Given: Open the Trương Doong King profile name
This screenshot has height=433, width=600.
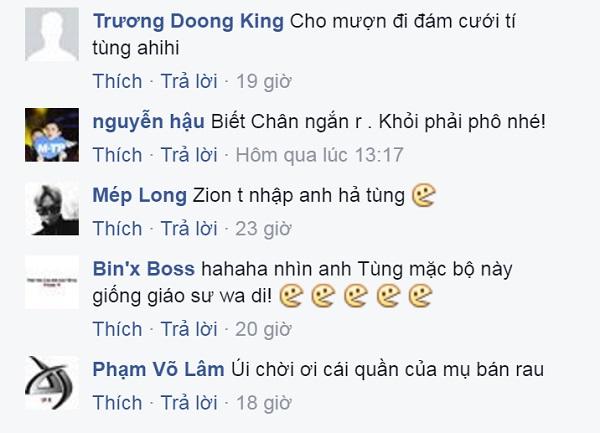Looking at the screenshot, I should pyautogui.click(x=188, y=21).
